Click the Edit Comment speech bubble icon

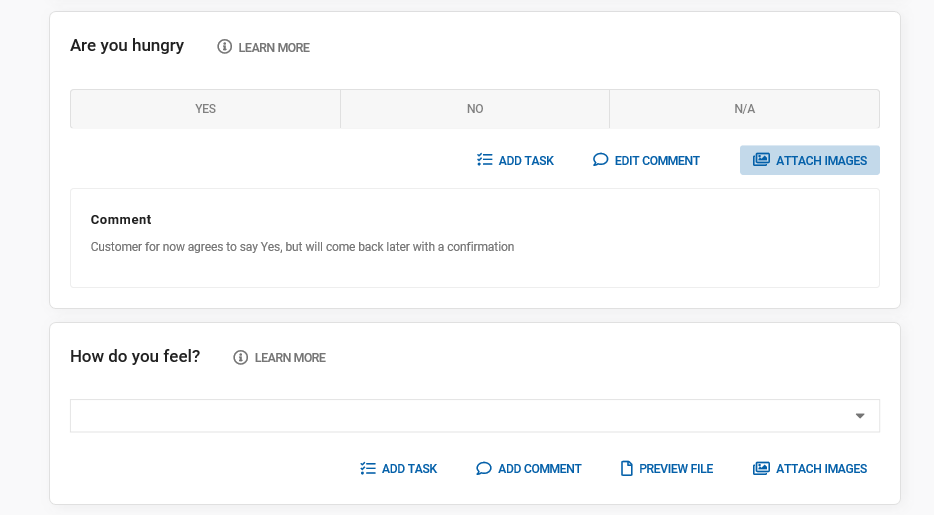[x=601, y=160]
